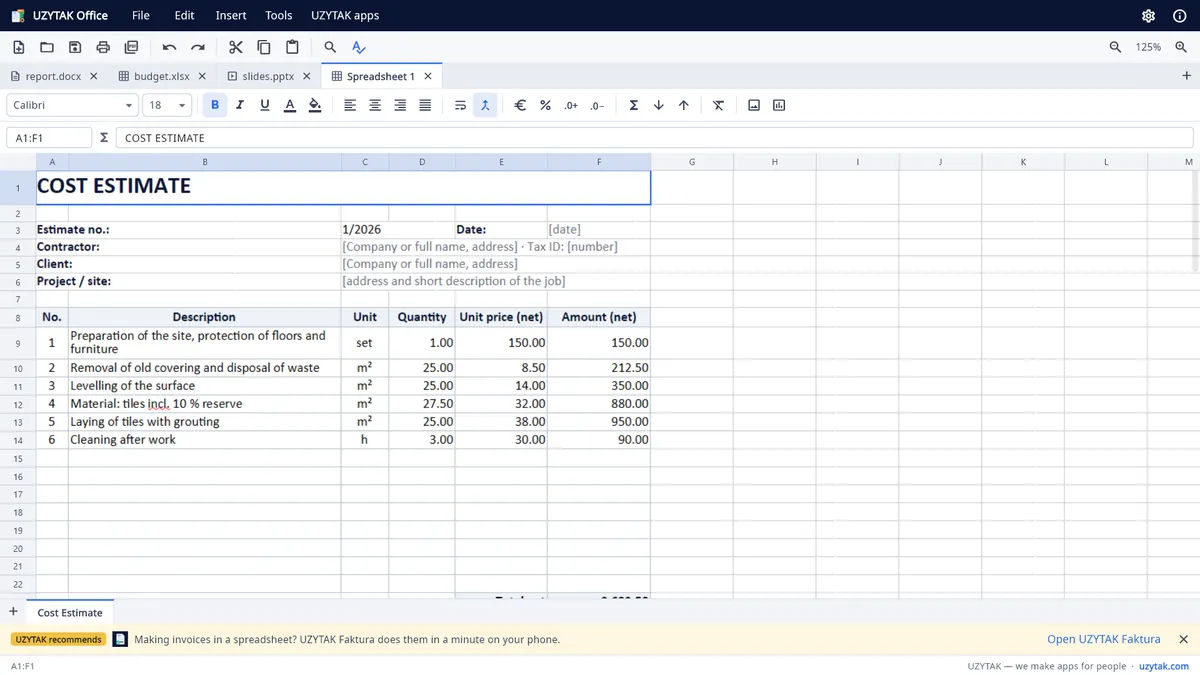
Task: Toggle wrap text for the cells
Action: tap(460, 105)
